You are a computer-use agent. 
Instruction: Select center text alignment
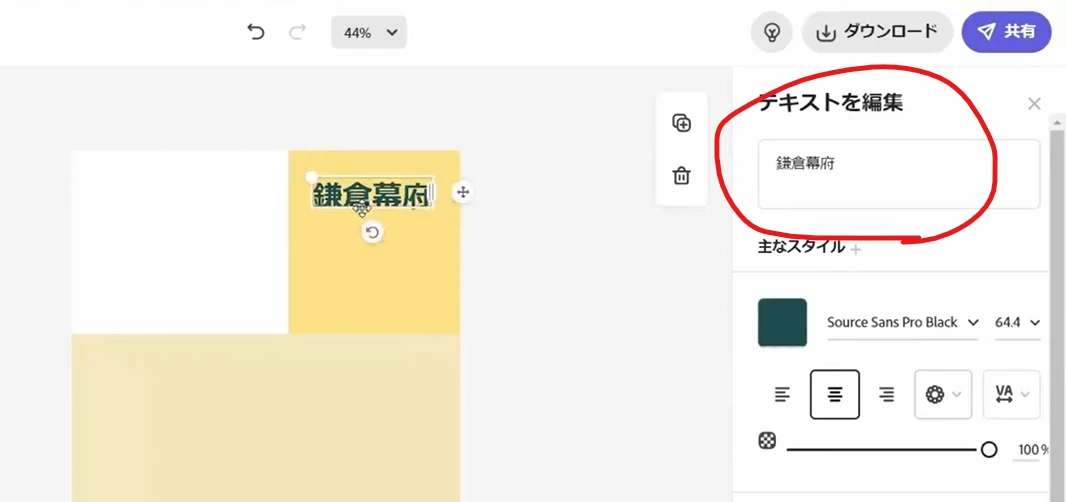[835, 395]
